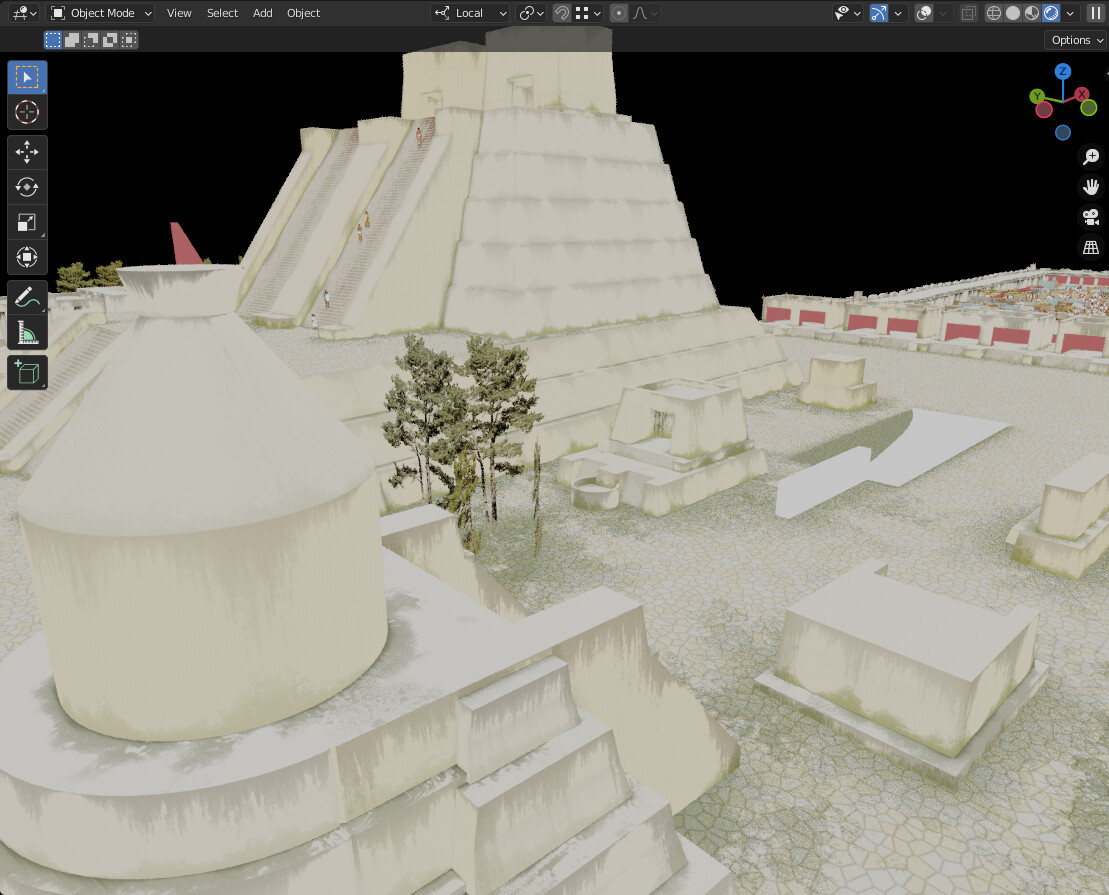The image size is (1109, 895).
Task: Toggle camera view icon
Action: [x=1091, y=216]
